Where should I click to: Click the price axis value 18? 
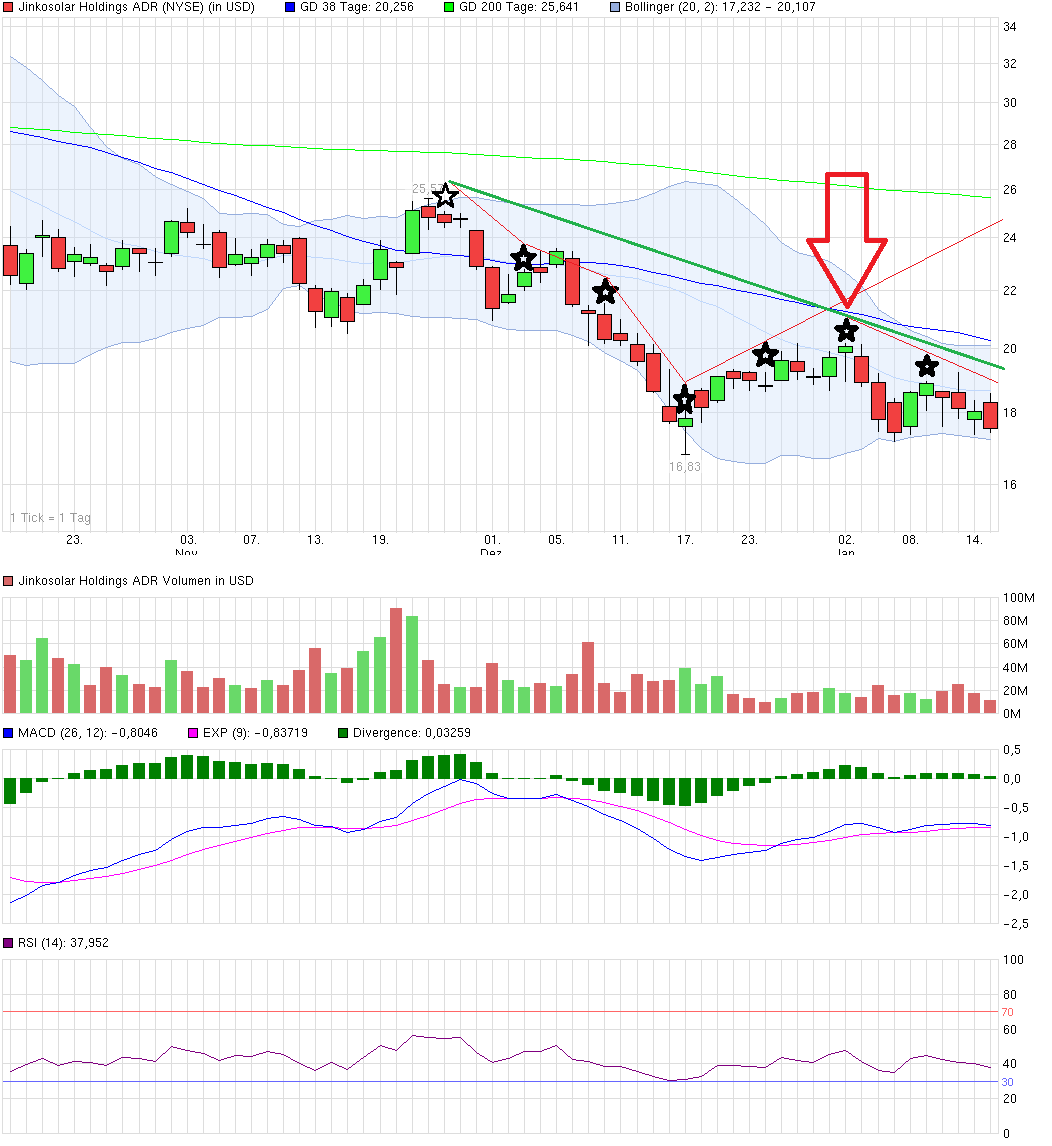pyautogui.click(x=1010, y=413)
